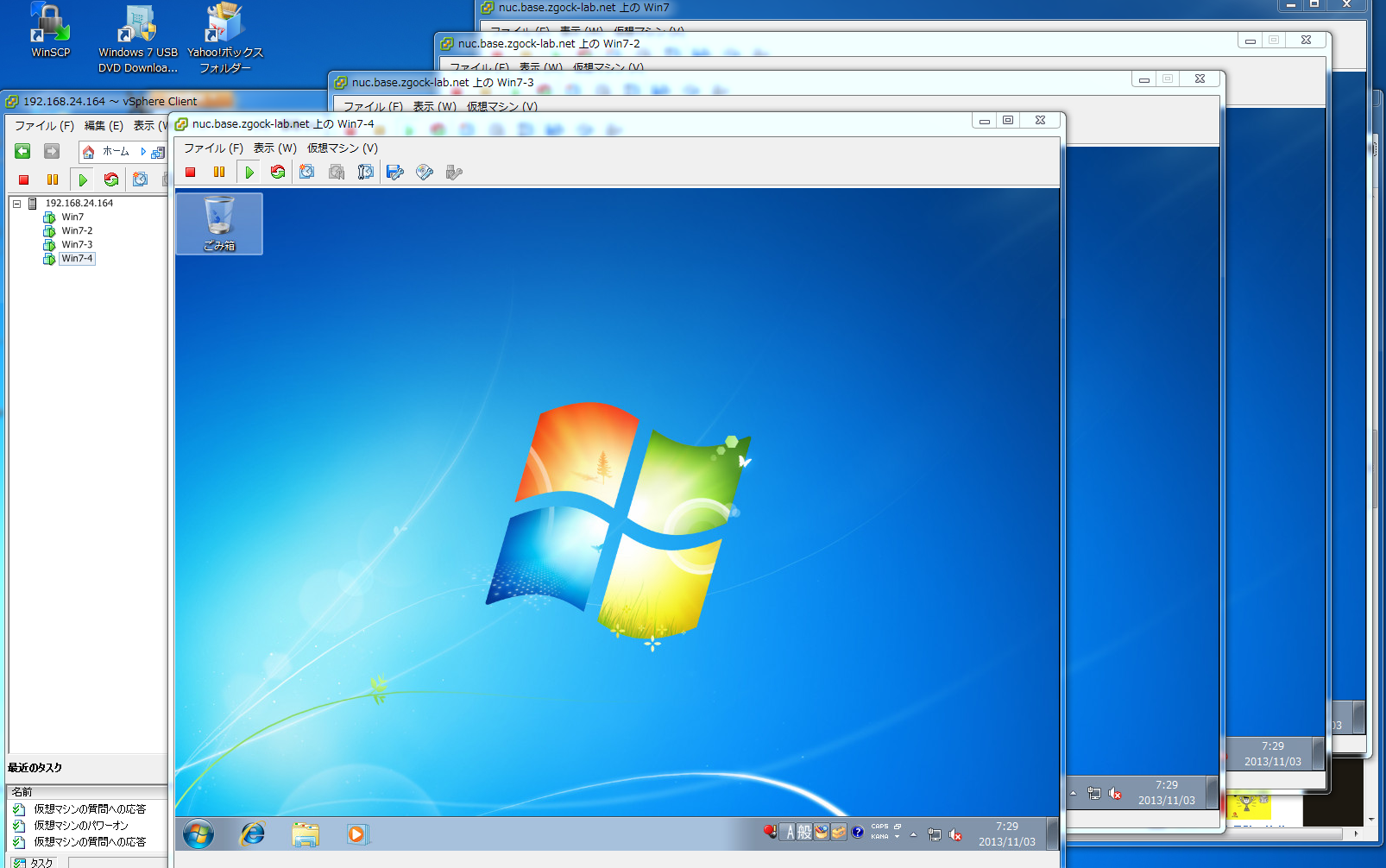1386x868 pixels.
Task: Click the gray Forward arrow in vSphere Client
Action: tap(52, 152)
